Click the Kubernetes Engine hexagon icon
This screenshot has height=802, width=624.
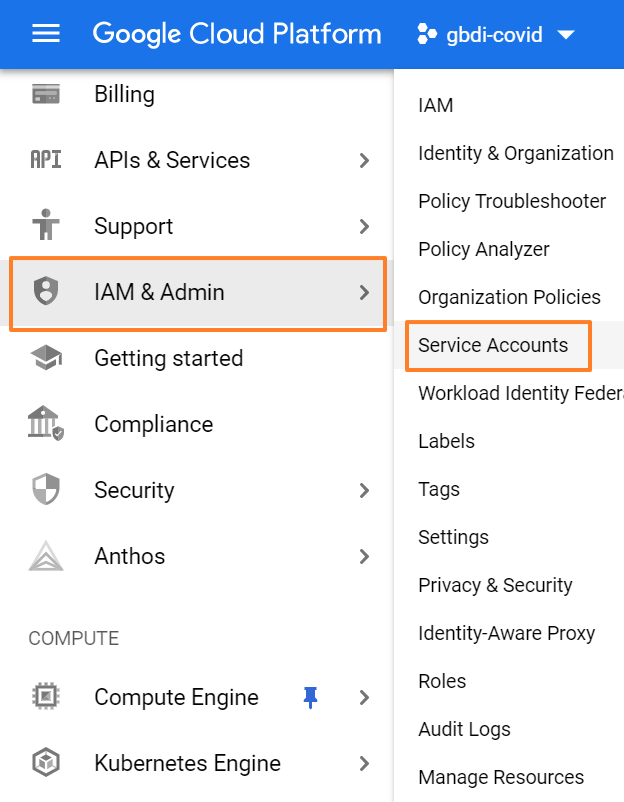tap(46, 763)
